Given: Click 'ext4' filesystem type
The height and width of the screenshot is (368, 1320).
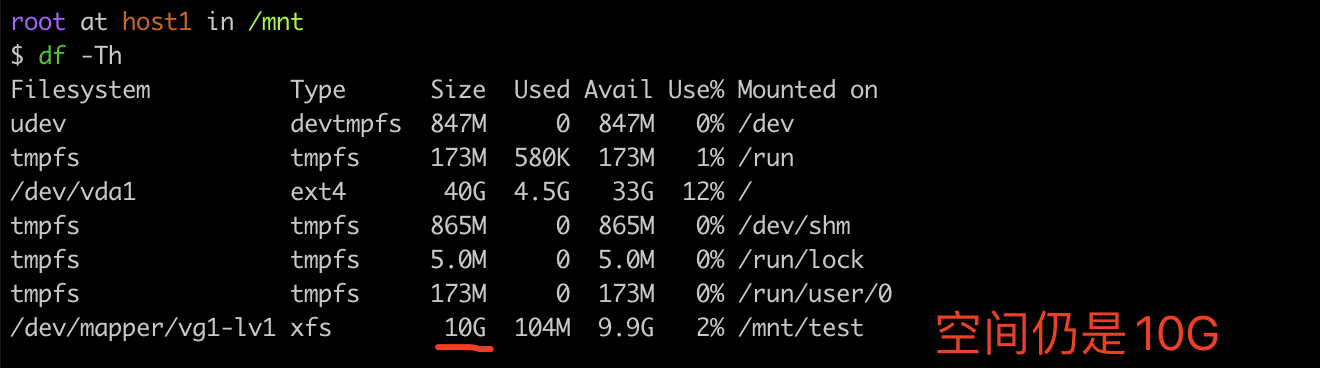Looking at the screenshot, I should [318, 192].
